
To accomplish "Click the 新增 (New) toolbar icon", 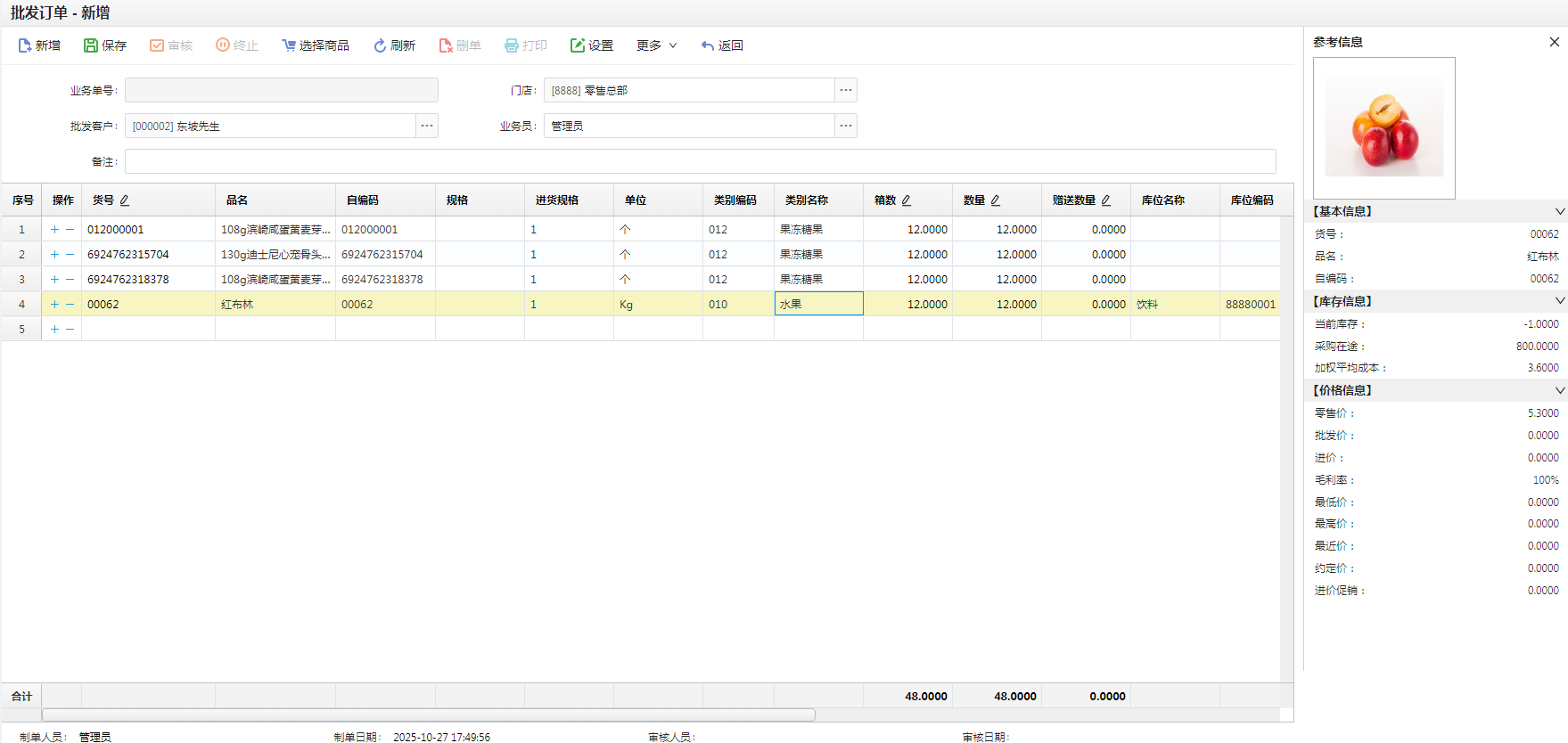I will point(25,45).
